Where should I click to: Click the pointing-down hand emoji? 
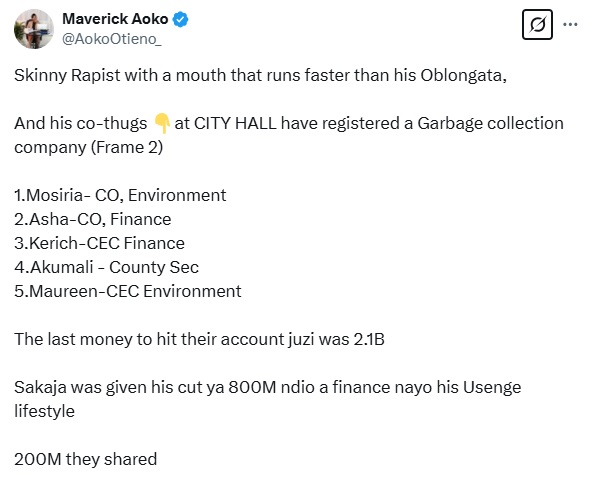tap(162, 123)
